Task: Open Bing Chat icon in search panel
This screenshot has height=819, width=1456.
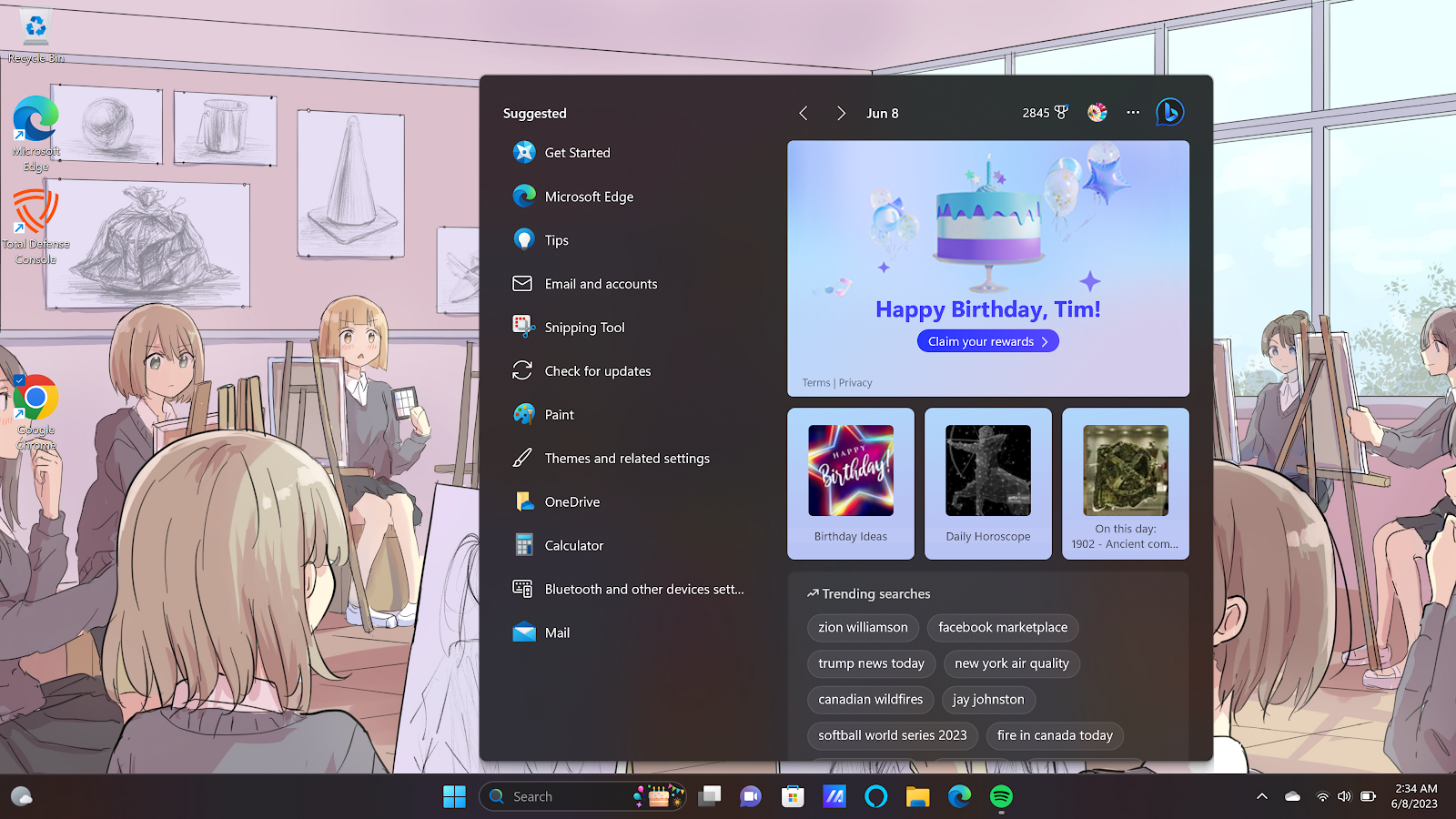Action: (x=1169, y=113)
